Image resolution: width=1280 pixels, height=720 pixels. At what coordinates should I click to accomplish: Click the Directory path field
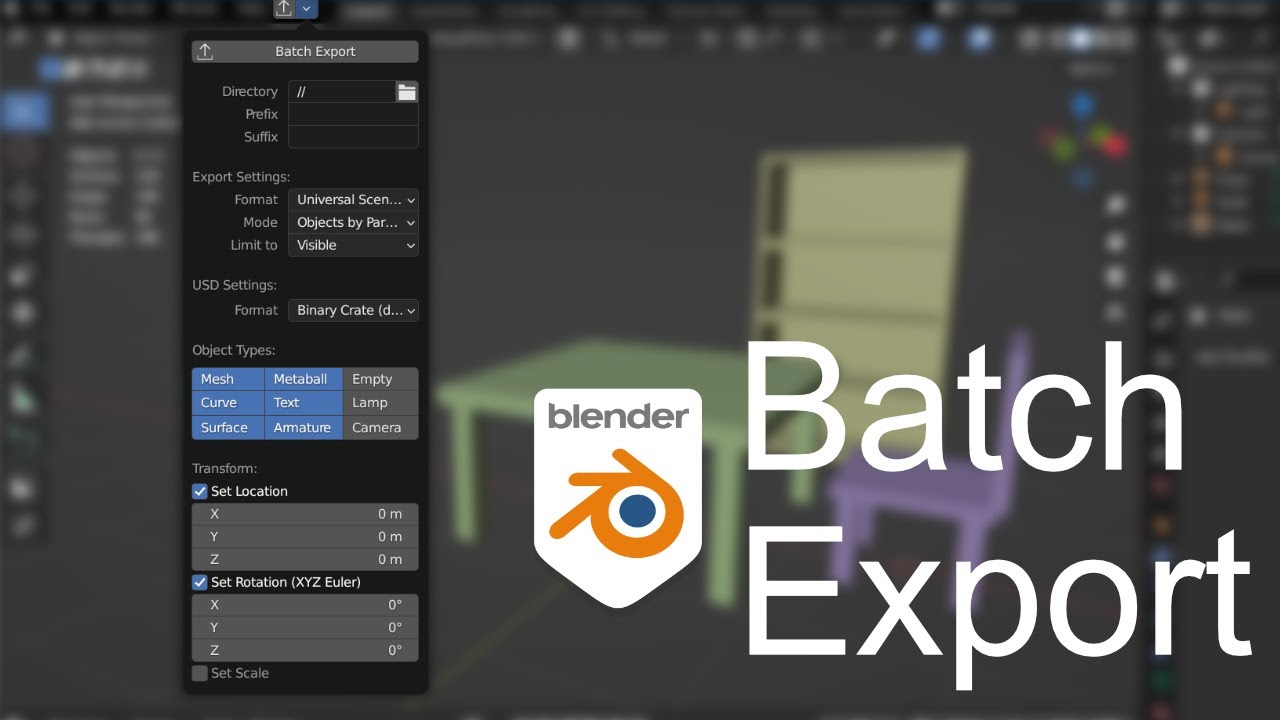[x=342, y=92]
